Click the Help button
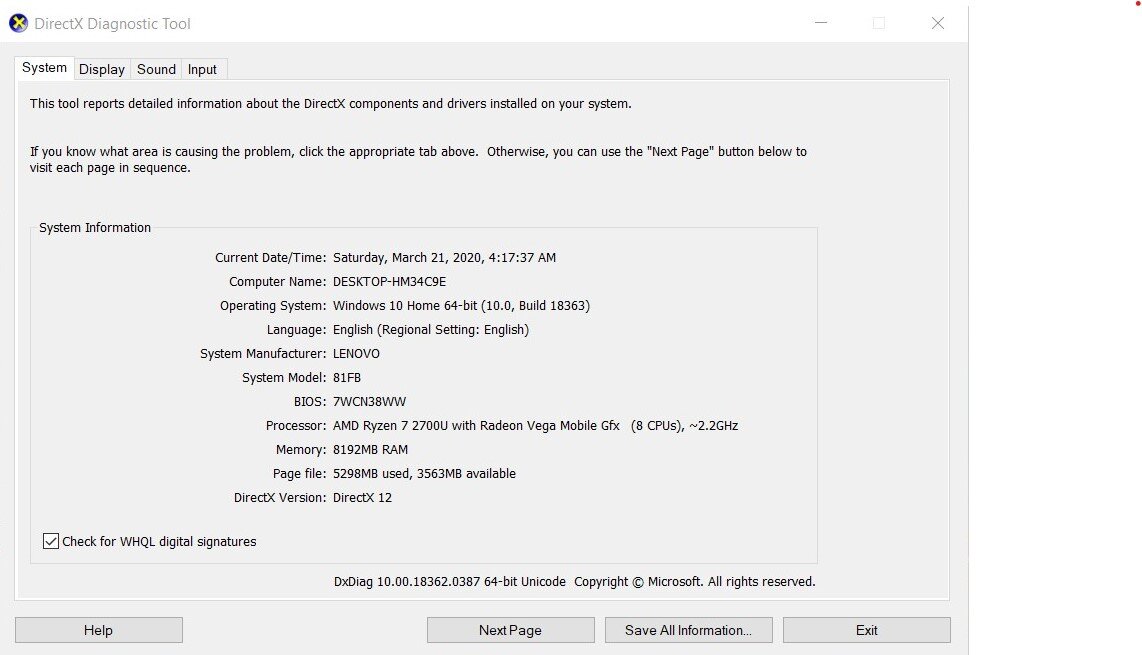This screenshot has width=1142, height=655. (x=99, y=630)
